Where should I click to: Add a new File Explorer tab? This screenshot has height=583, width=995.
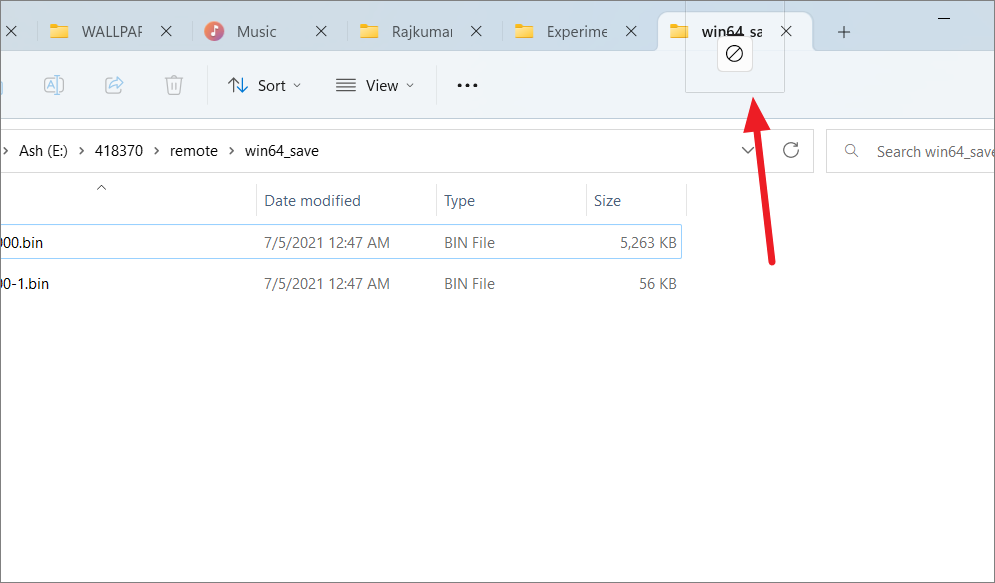[x=843, y=32]
